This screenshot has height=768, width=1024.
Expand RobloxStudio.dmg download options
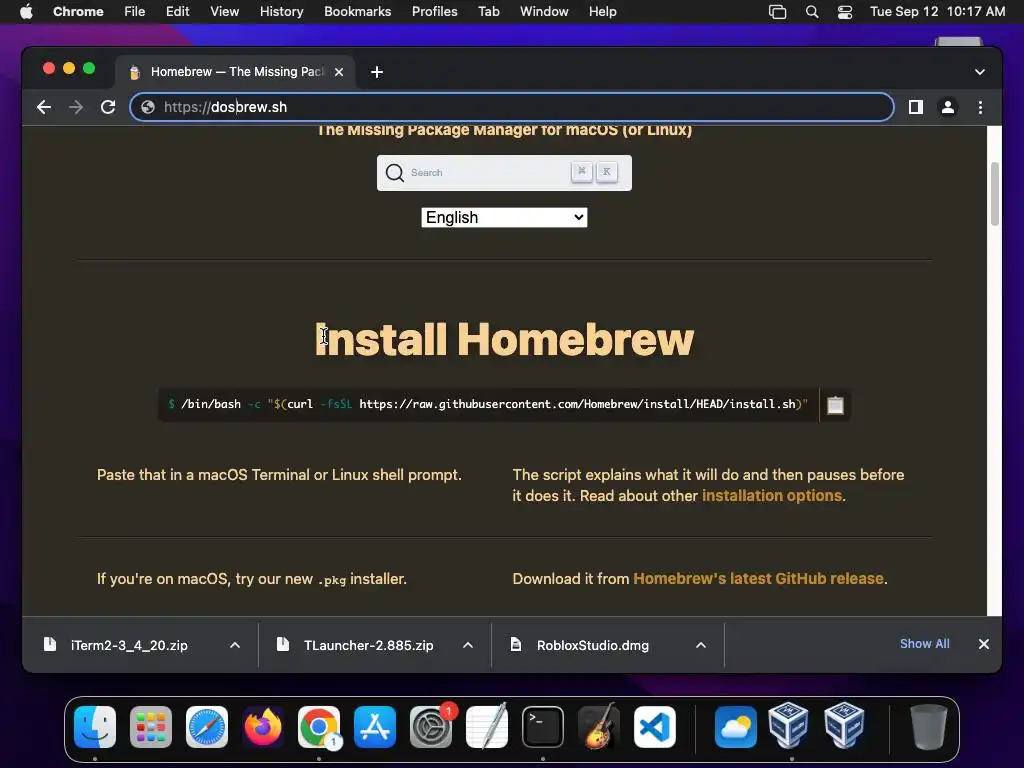point(701,645)
